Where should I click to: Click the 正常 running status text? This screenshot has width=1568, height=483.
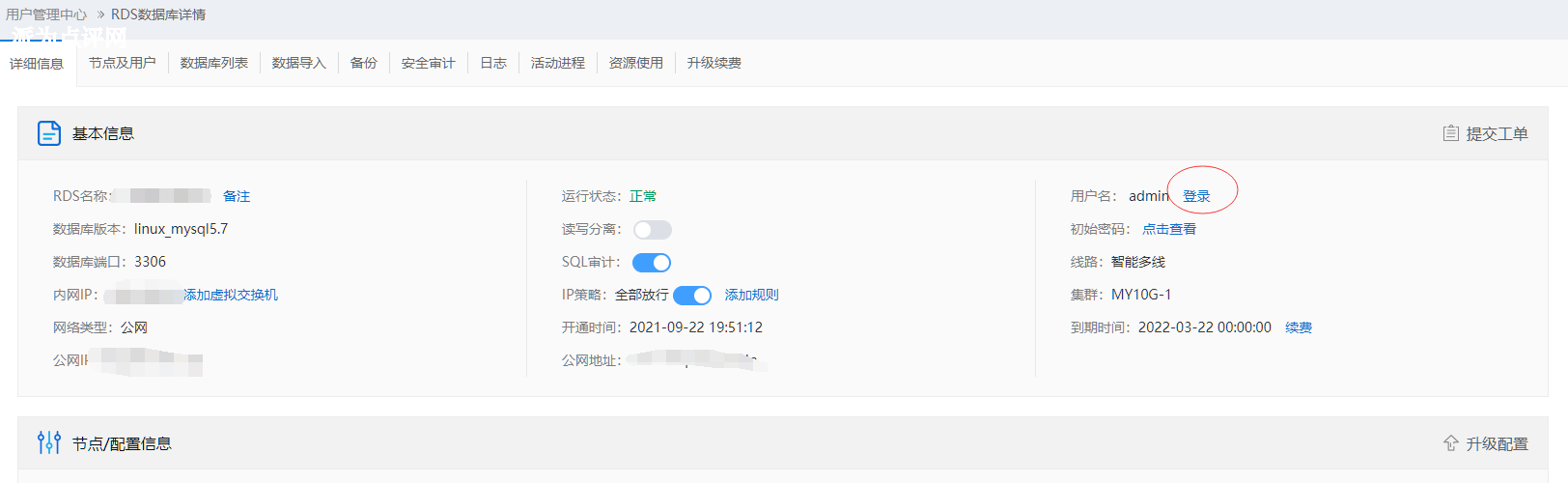[x=643, y=196]
